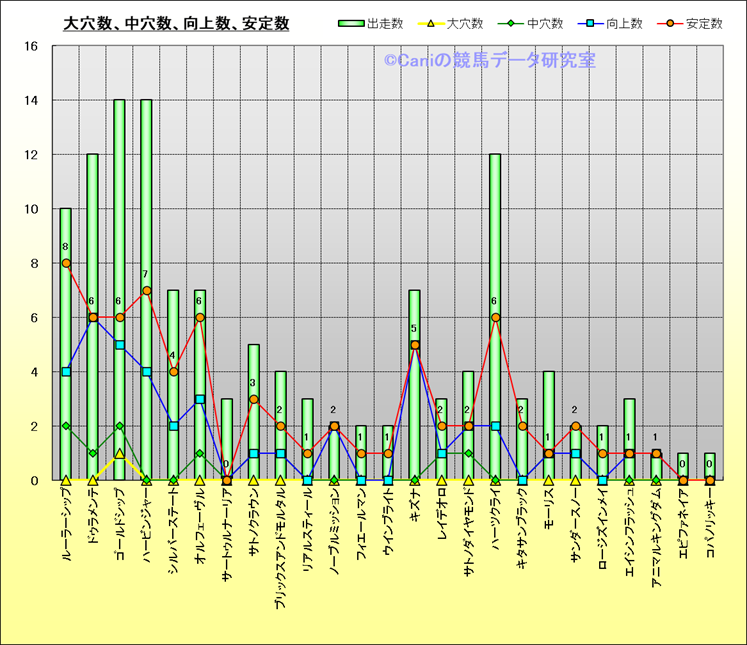Select ハーツクライ orange point labeled 6
747x645 pixels.
point(495,318)
